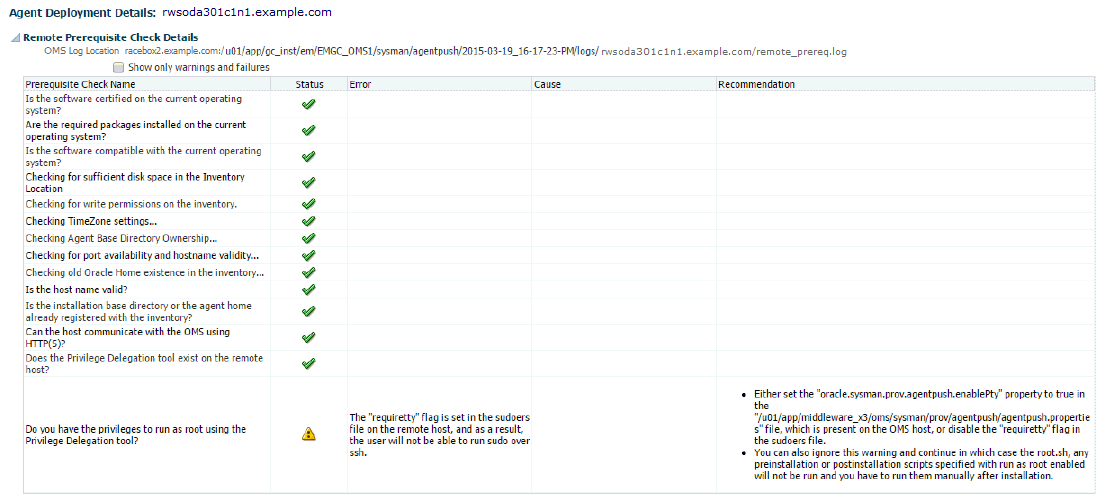
Task: Collapse Remote Prerequisite Check Details section
Action: pos(15,38)
